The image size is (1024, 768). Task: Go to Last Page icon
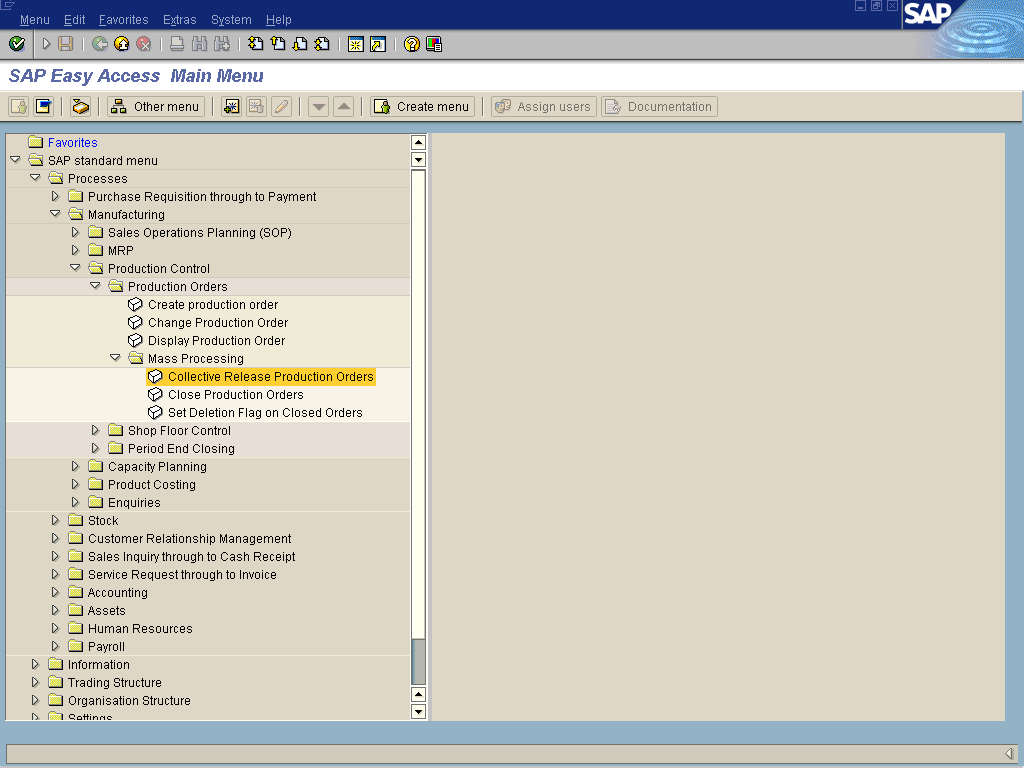pyautogui.click(x=322, y=44)
